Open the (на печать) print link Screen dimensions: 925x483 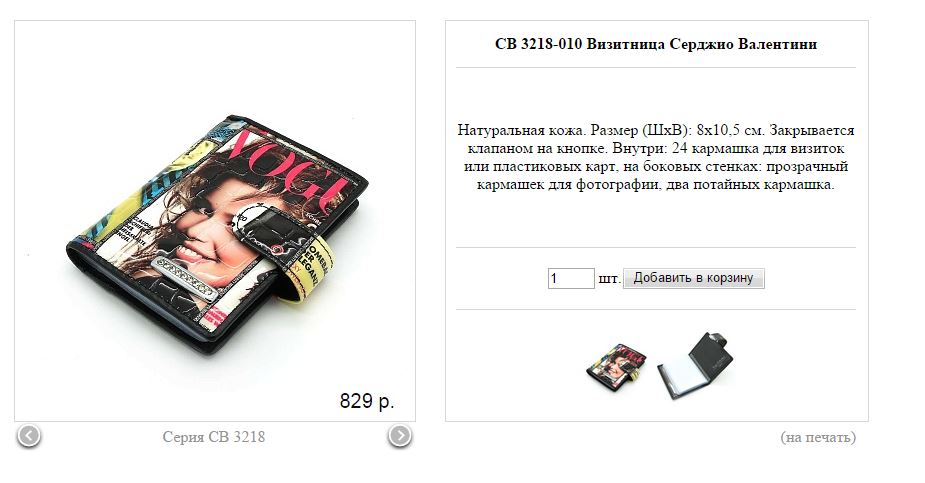point(818,437)
